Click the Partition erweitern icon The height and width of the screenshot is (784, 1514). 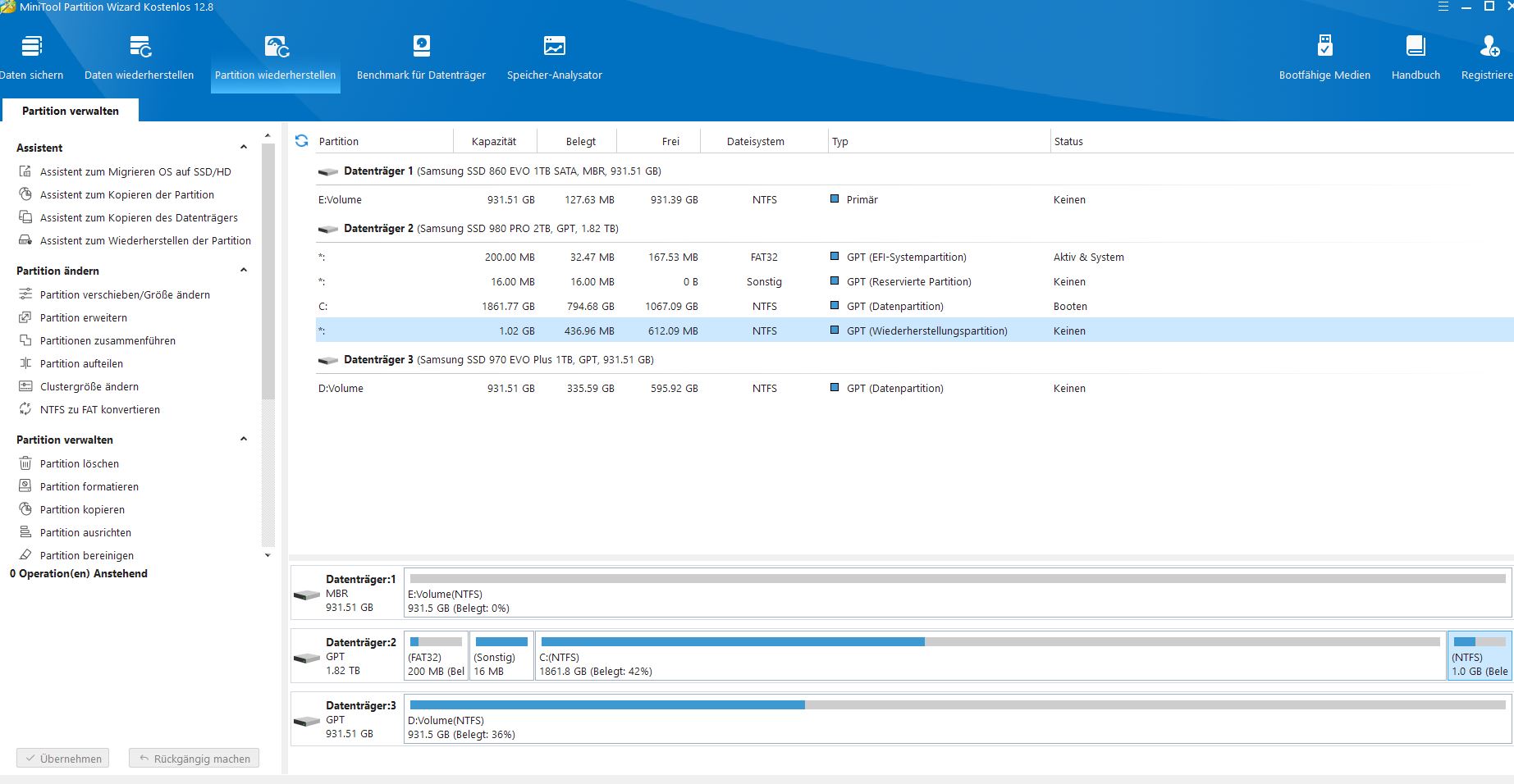[x=25, y=317]
